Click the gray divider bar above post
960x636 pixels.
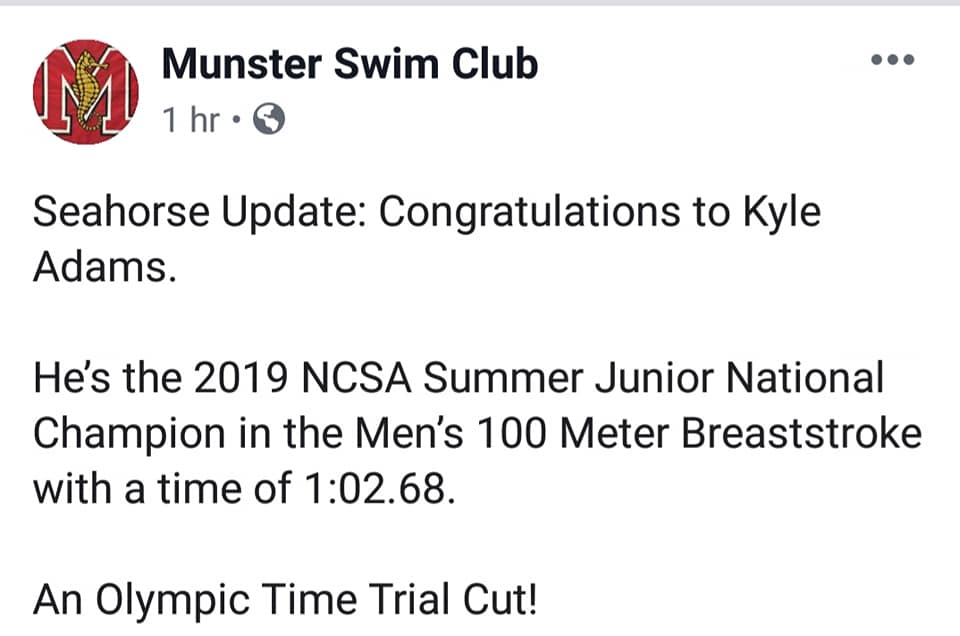[480, 3]
